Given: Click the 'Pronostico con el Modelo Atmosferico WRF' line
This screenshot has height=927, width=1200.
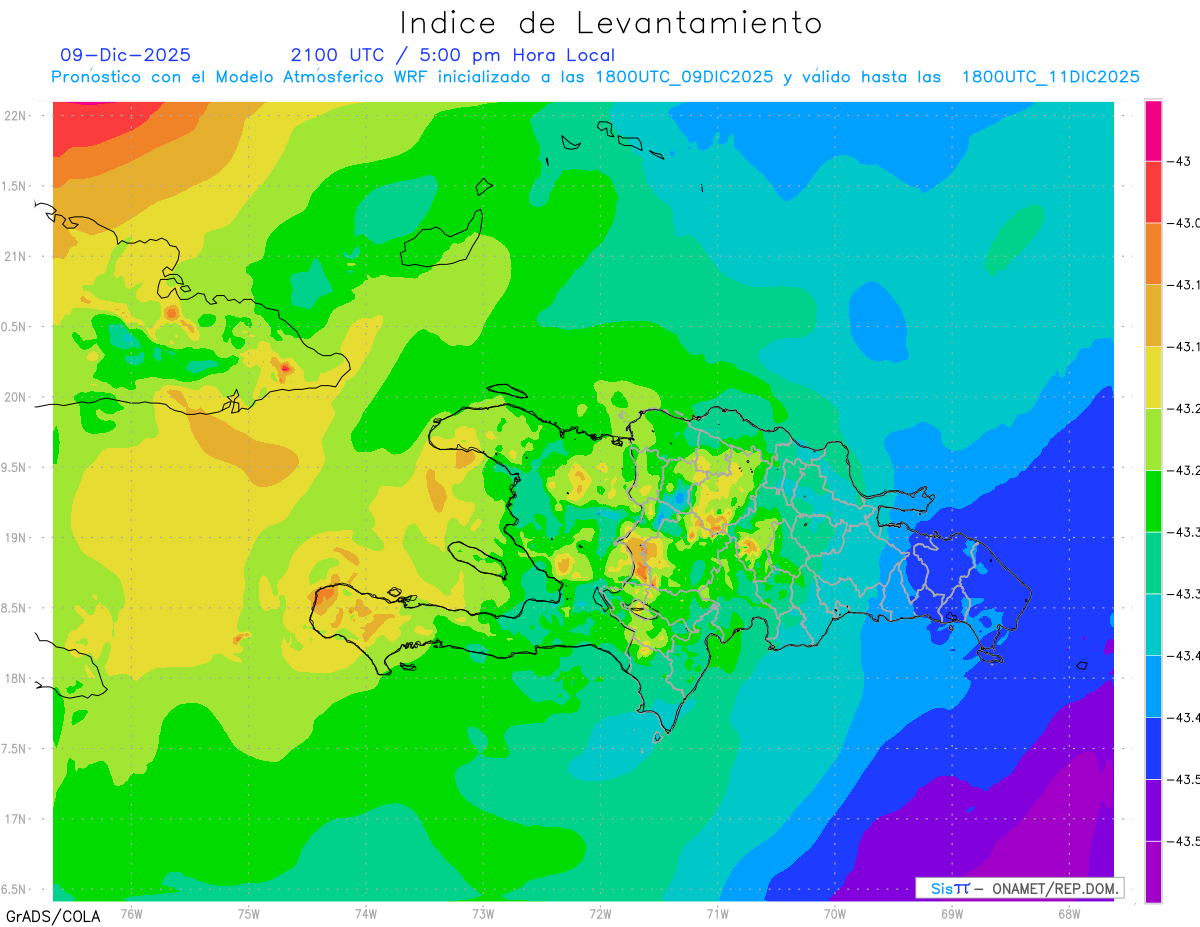Looking at the screenshot, I should click(596, 76).
